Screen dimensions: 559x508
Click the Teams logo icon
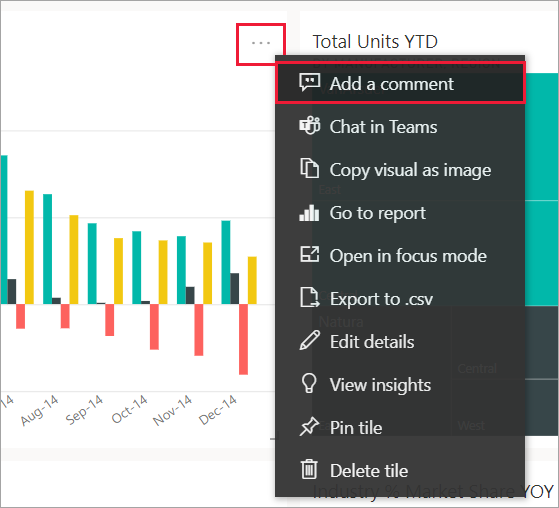point(309,126)
